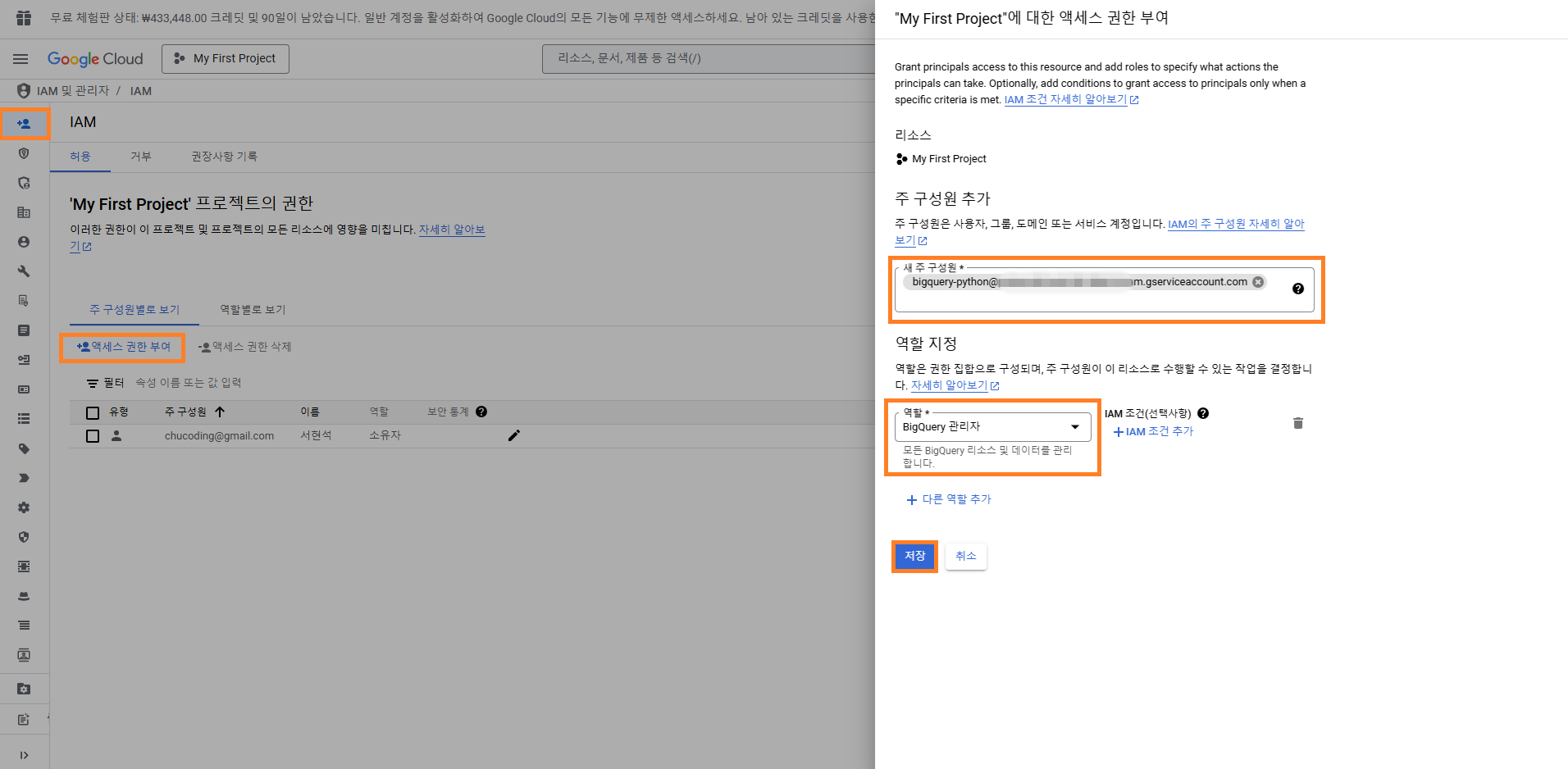Click the 유형 column header
This screenshot has height=769, width=1568.
click(x=119, y=412)
